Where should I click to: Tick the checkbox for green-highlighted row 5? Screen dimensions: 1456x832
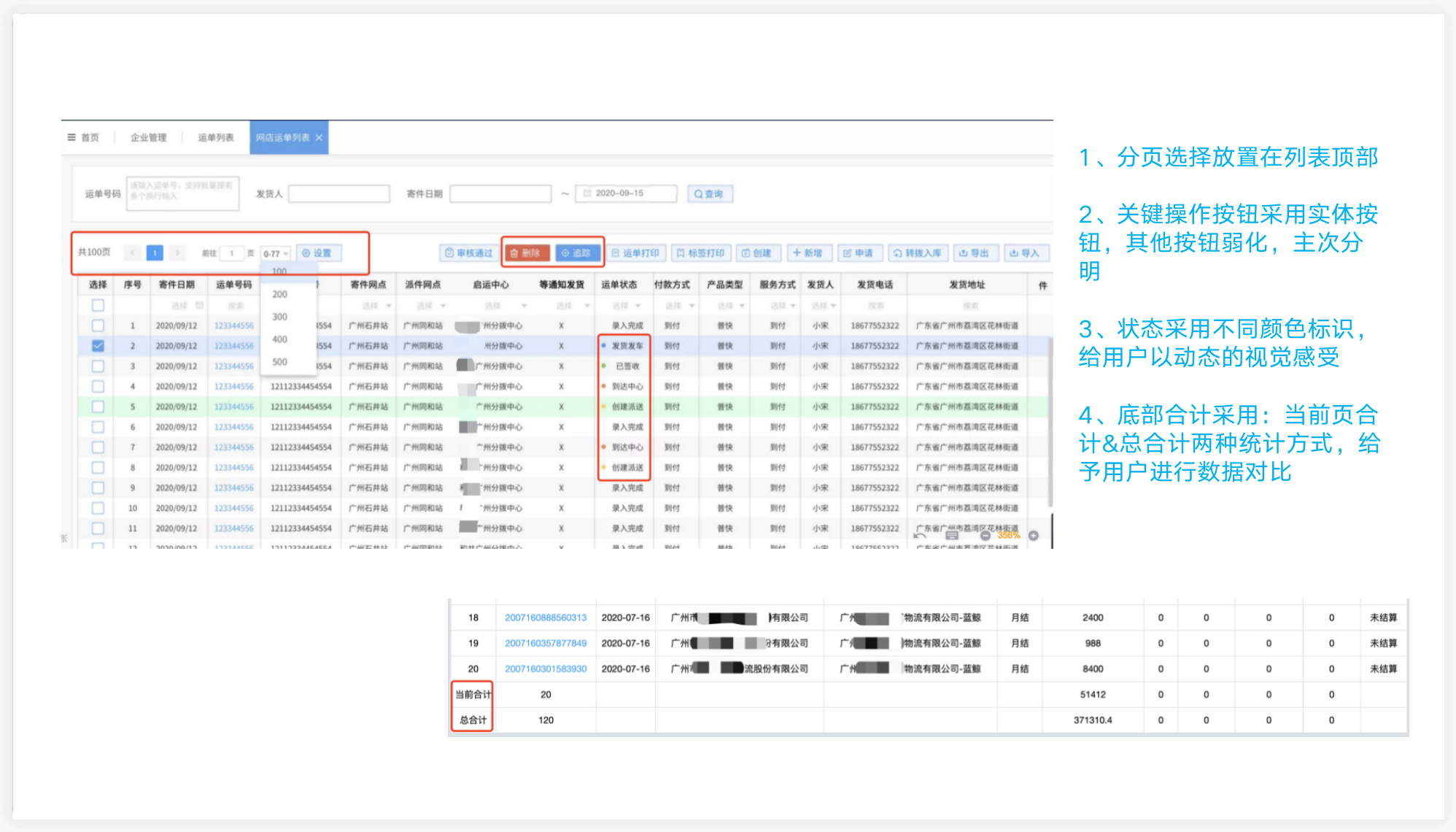[98, 407]
